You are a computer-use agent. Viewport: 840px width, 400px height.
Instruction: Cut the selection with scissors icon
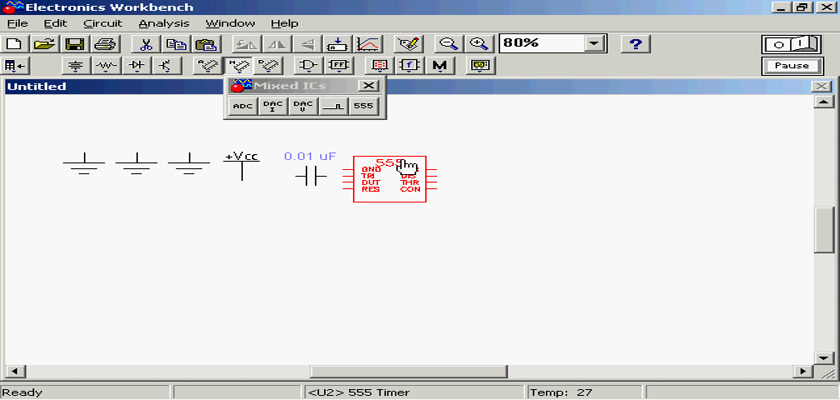[x=145, y=44]
